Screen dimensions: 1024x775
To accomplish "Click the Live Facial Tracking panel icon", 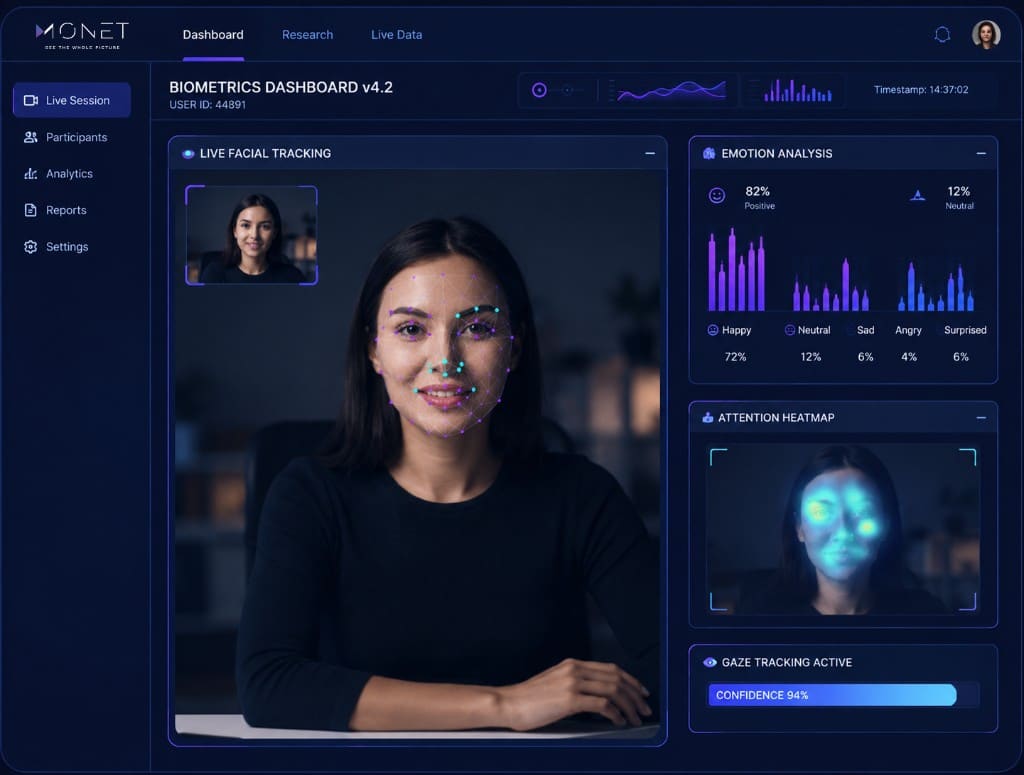I will click(x=188, y=154).
